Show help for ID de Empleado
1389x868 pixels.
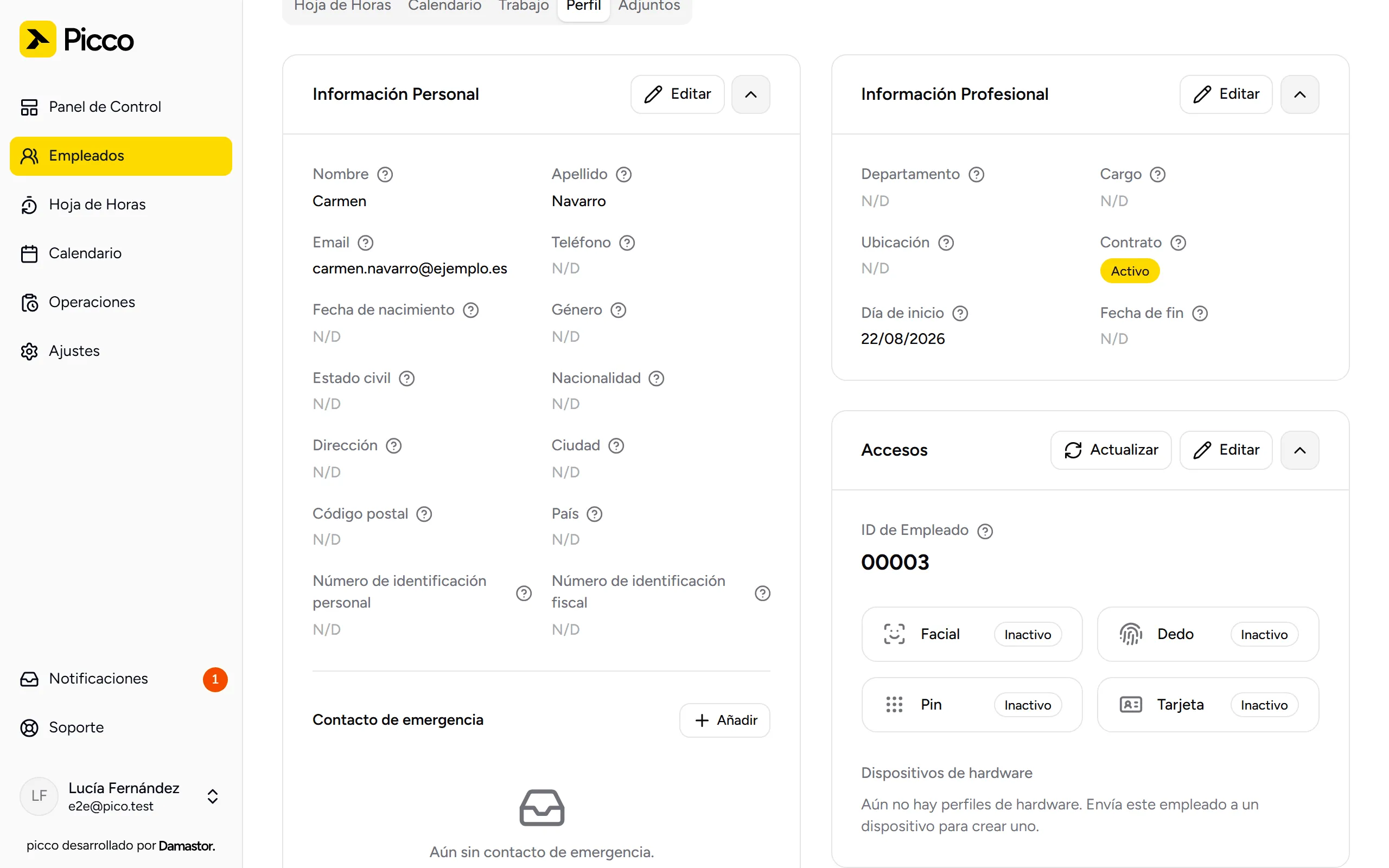click(x=985, y=531)
